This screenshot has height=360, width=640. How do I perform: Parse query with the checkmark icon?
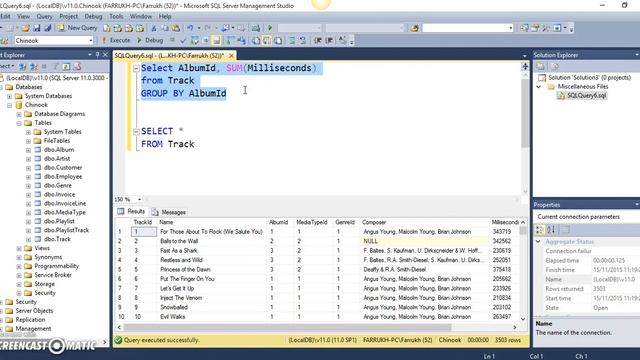coord(183,40)
